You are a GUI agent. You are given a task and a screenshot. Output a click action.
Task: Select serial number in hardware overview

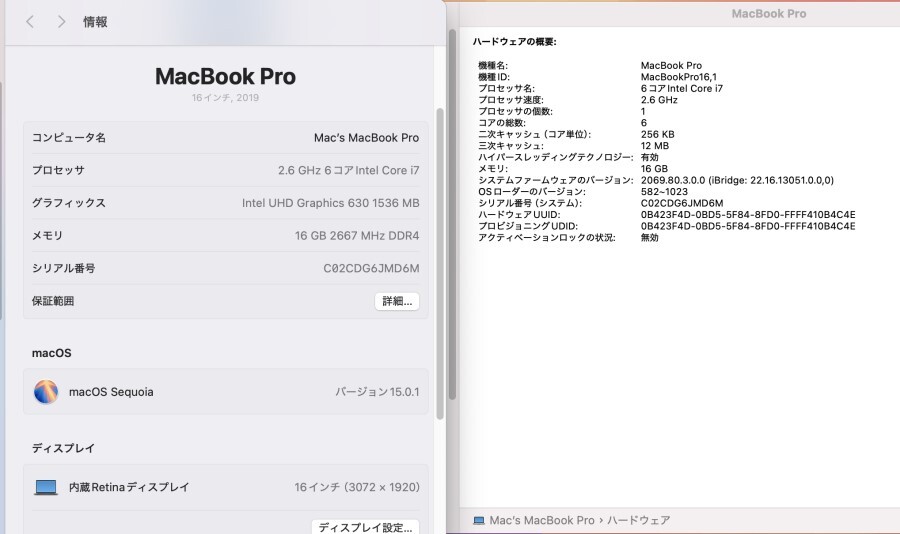[682, 203]
